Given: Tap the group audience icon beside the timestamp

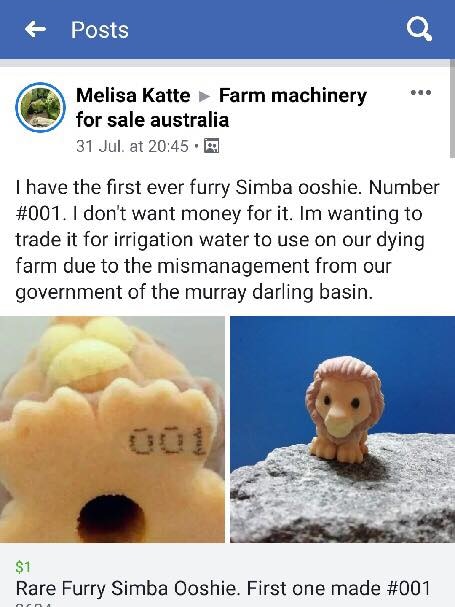Looking at the screenshot, I should click(211, 146).
